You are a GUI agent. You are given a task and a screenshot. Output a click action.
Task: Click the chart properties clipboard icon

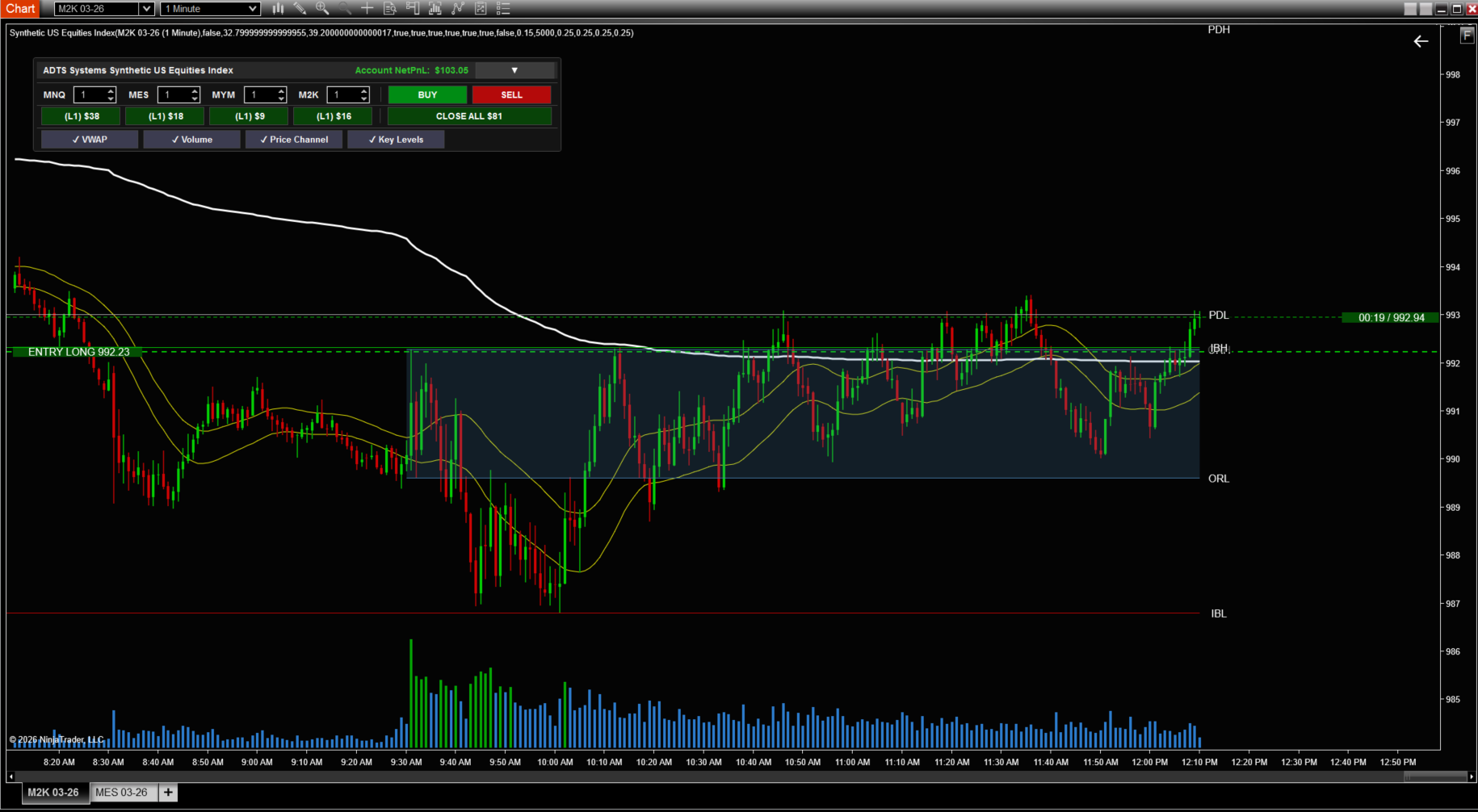(480, 8)
